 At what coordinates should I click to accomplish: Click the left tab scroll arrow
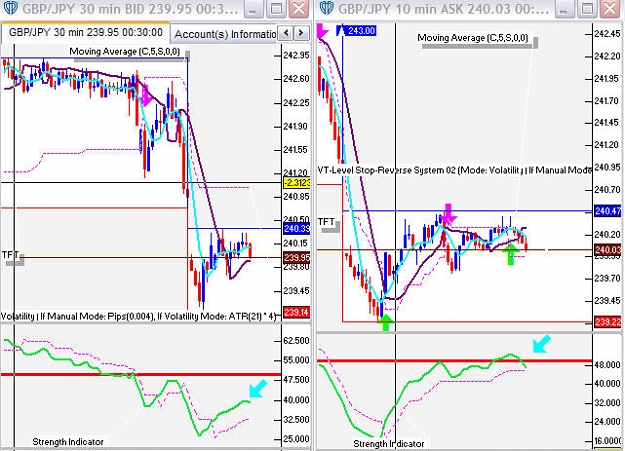point(285,33)
